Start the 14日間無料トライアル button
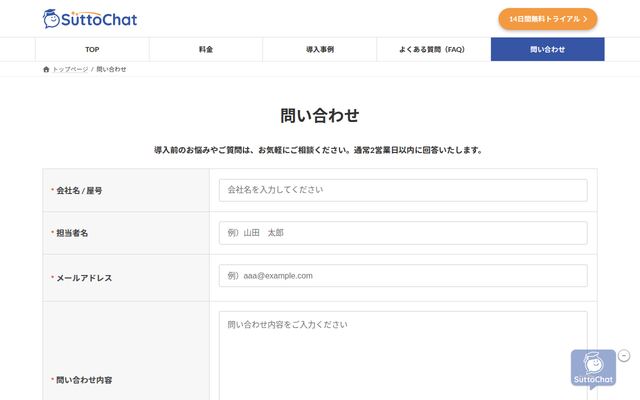This screenshot has height=400, width=640. [x=548, y=19]
